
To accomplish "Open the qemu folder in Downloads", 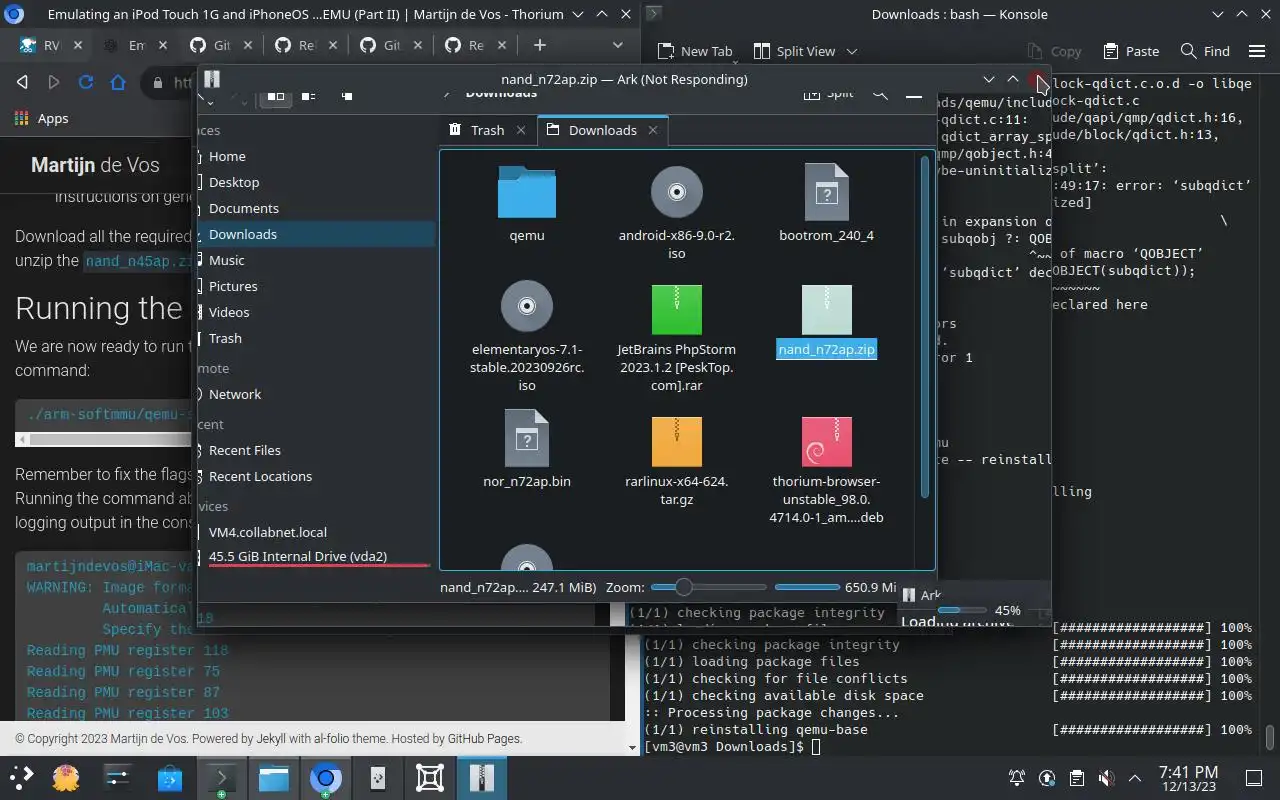I will [527, 204].
